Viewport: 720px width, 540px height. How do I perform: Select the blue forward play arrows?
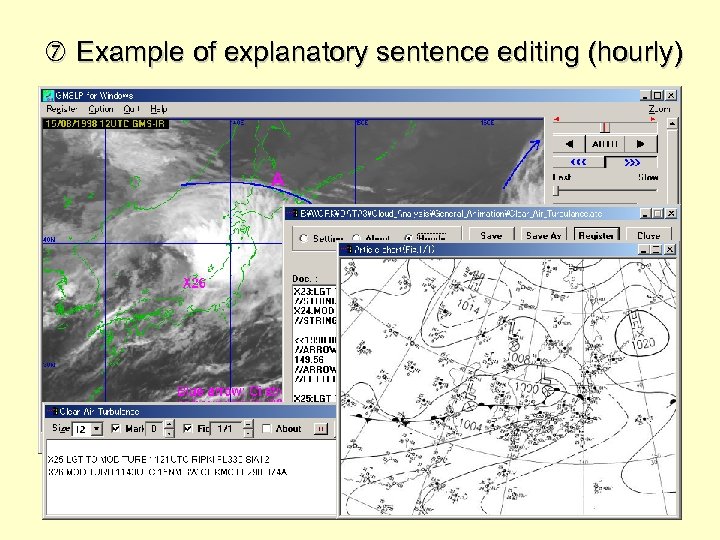pyautogui.click(x=632, y=162)
